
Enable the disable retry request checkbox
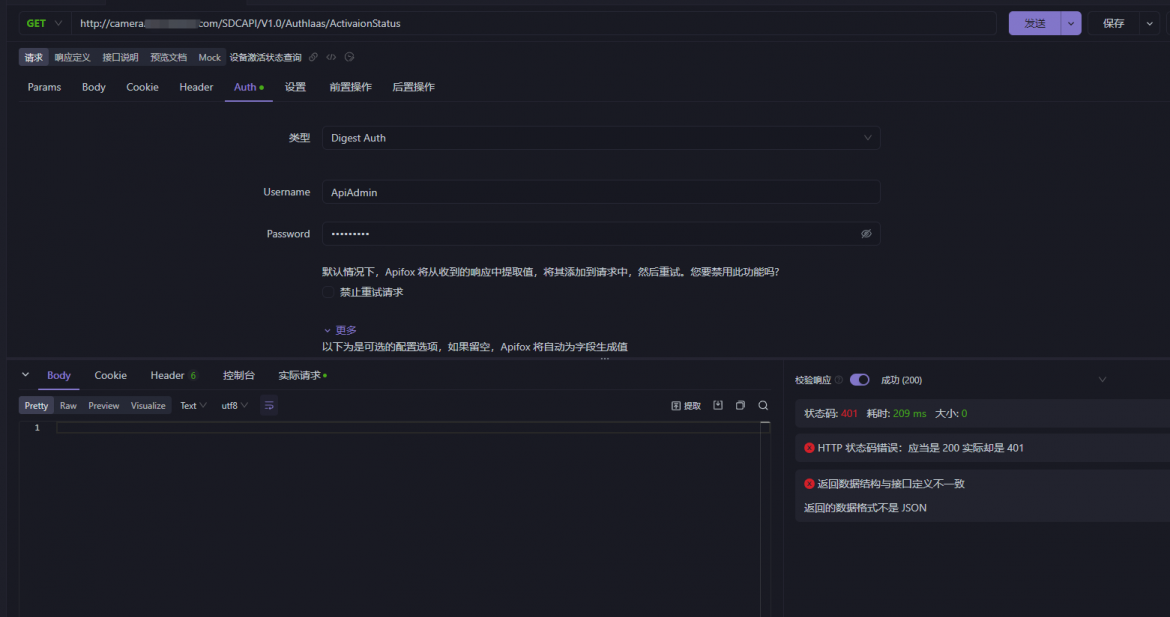328,292
